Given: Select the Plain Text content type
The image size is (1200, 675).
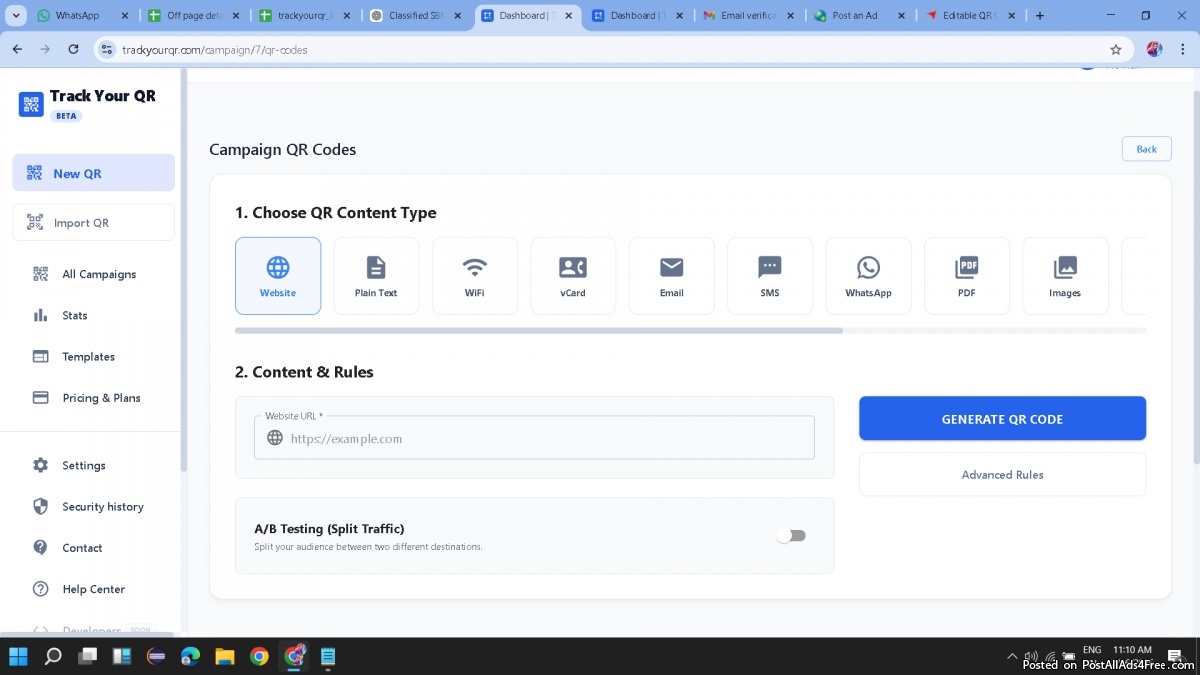Looking at the screenshot, I should pos(376,276).
